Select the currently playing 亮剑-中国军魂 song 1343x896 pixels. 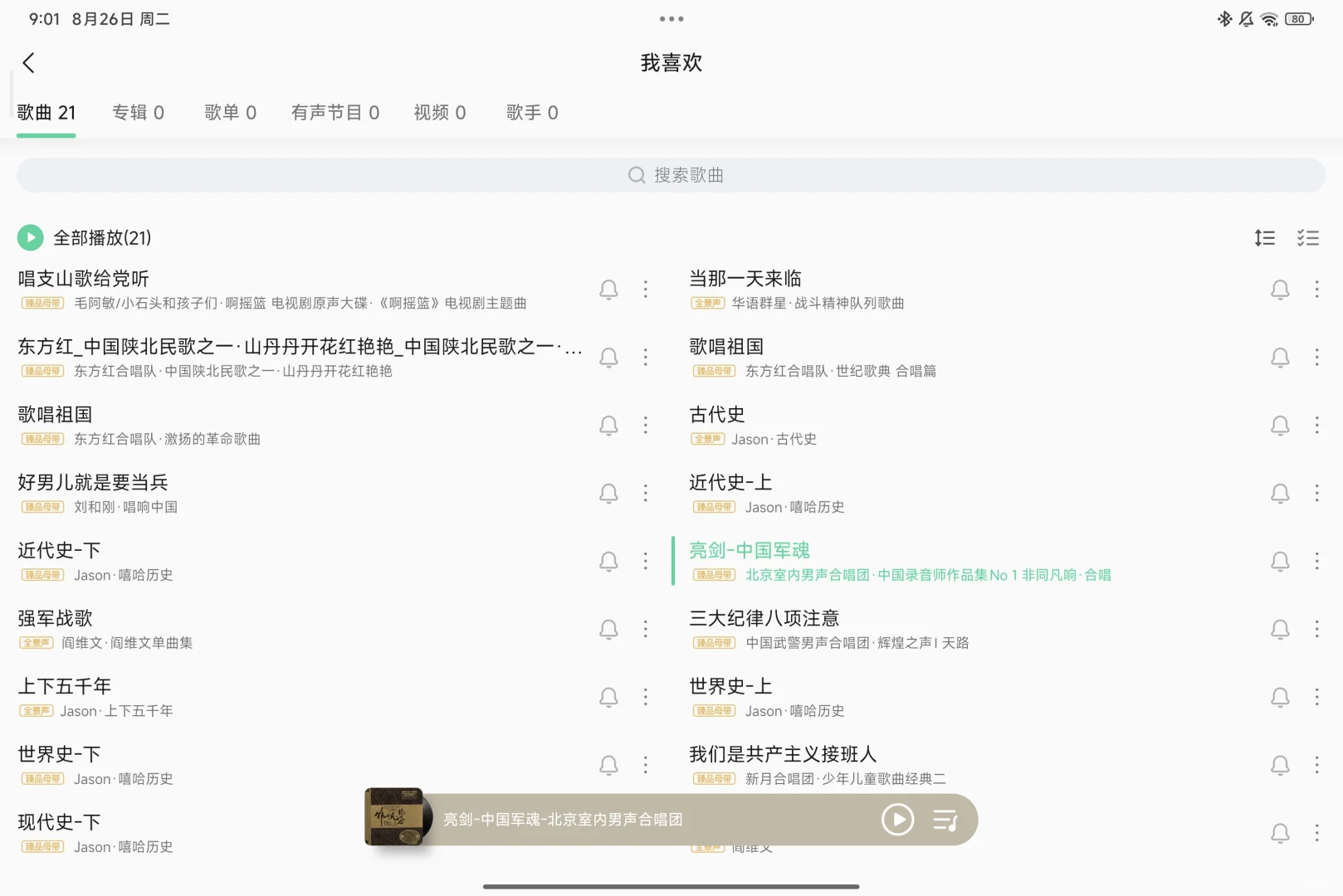pyautogui.click(x=748, y=550)
